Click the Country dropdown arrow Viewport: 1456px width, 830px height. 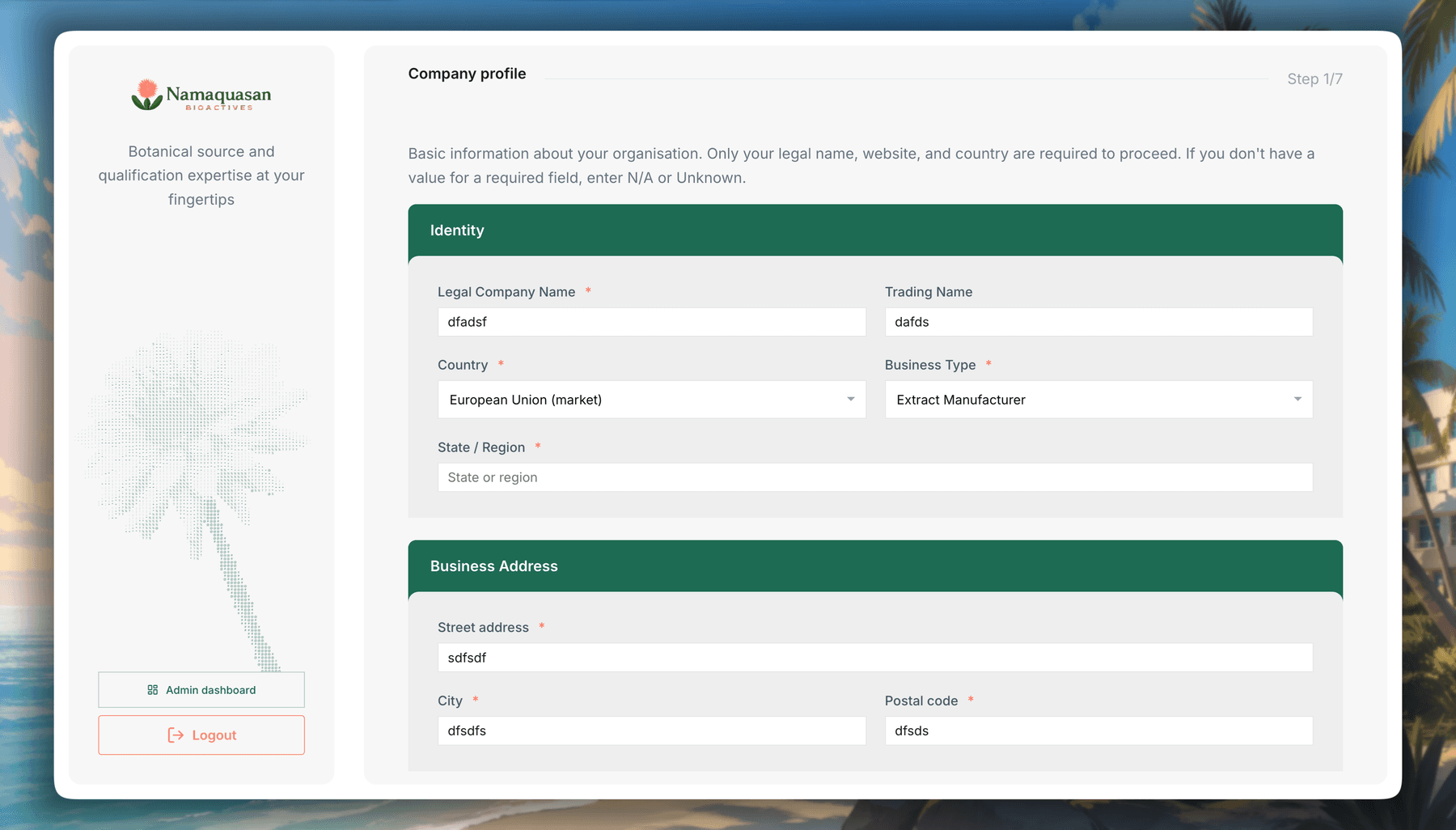click(851, 400)
